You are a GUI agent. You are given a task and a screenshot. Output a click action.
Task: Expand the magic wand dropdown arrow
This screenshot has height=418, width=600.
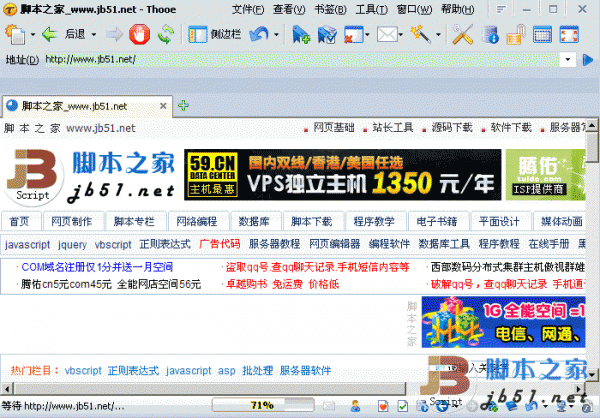pyautogui.click(x=439, y=34)
